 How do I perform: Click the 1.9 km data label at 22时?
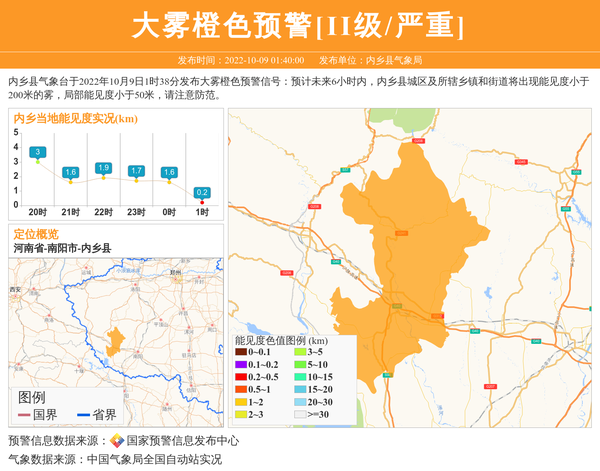(x=103, y=168)
